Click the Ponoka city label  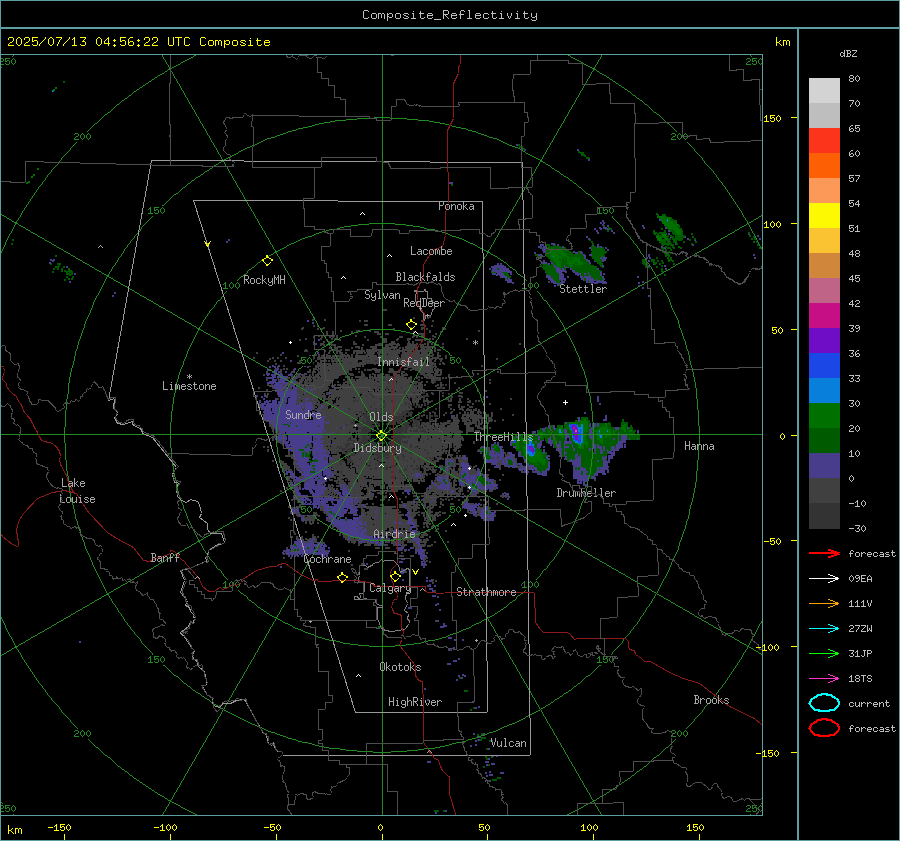[x=456, y=206]
